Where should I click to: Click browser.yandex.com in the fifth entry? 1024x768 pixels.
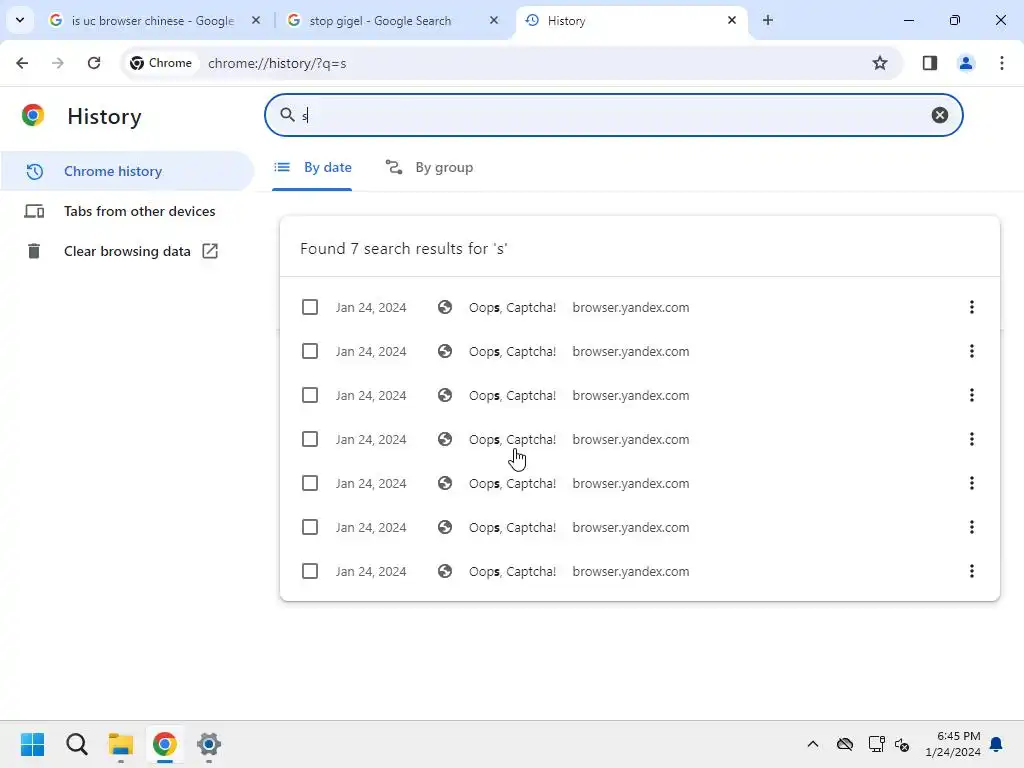pos(630,484)
